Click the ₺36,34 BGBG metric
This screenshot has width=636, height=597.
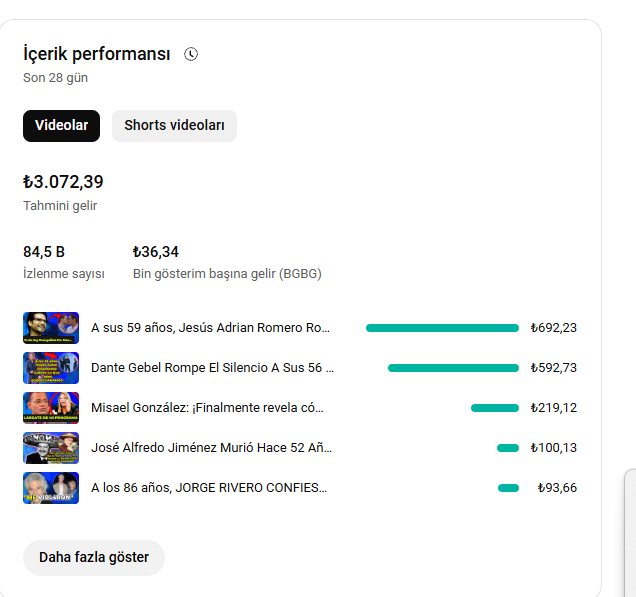pos(227,262)
